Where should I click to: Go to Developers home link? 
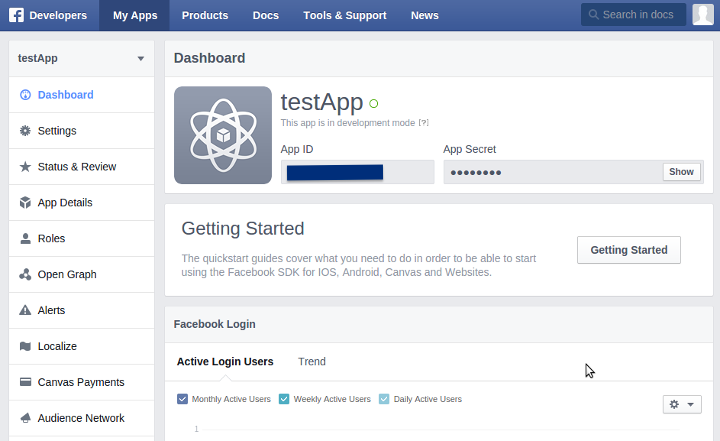(x=58, y=15)
